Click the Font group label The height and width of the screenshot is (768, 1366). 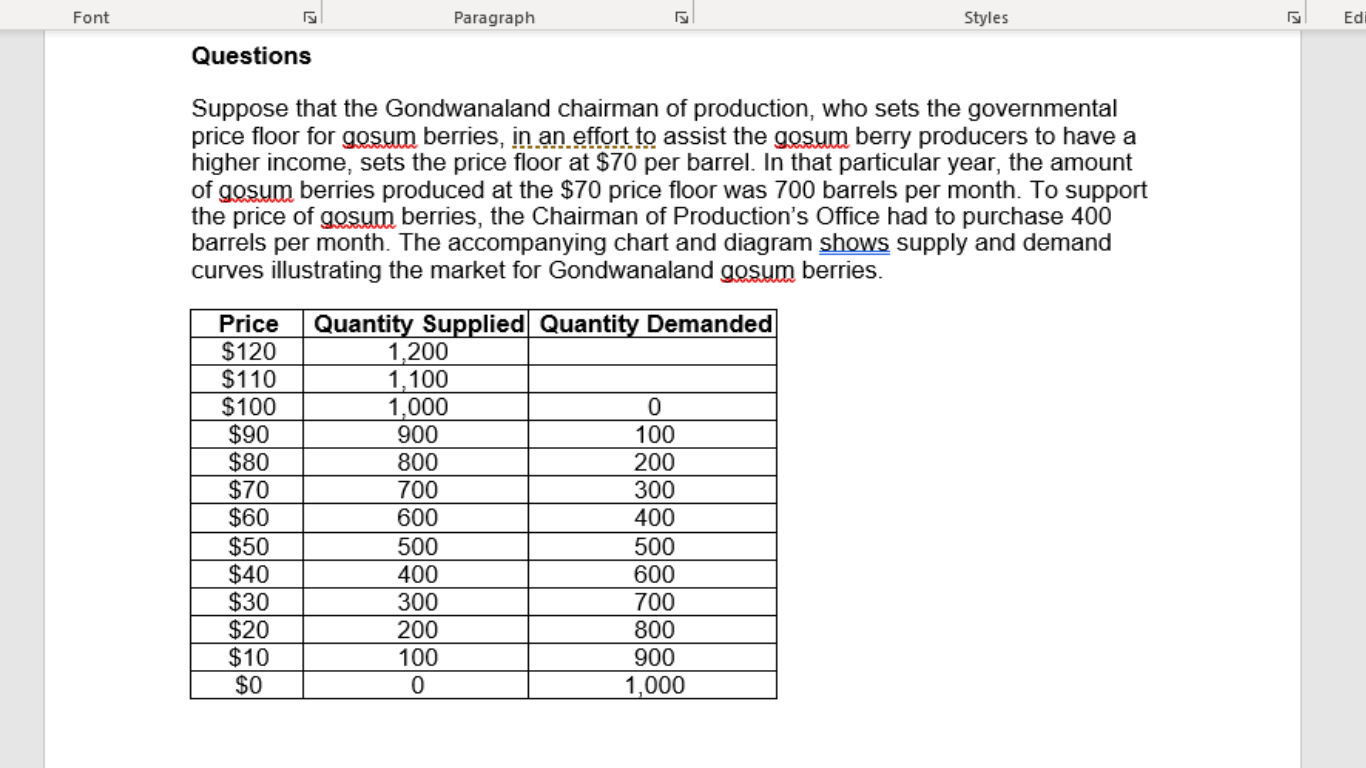(x=90, y=17)
